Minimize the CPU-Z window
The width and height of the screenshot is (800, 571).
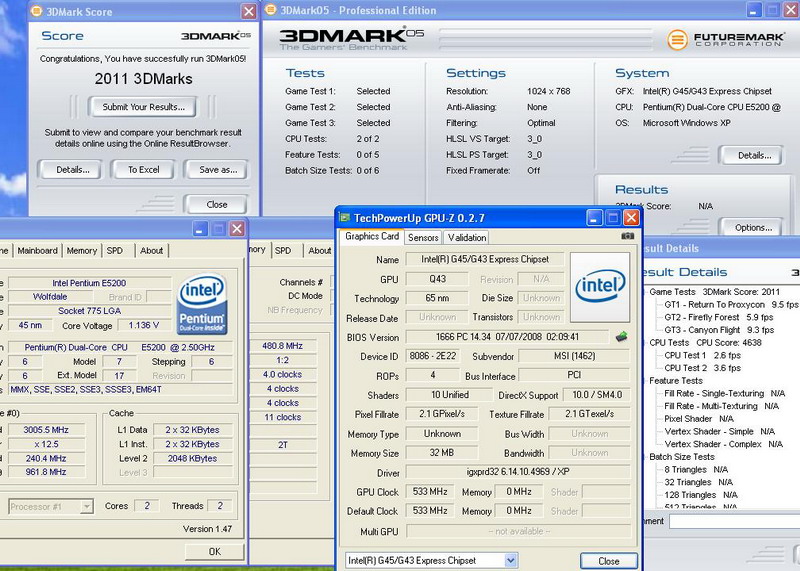[199, 229]
